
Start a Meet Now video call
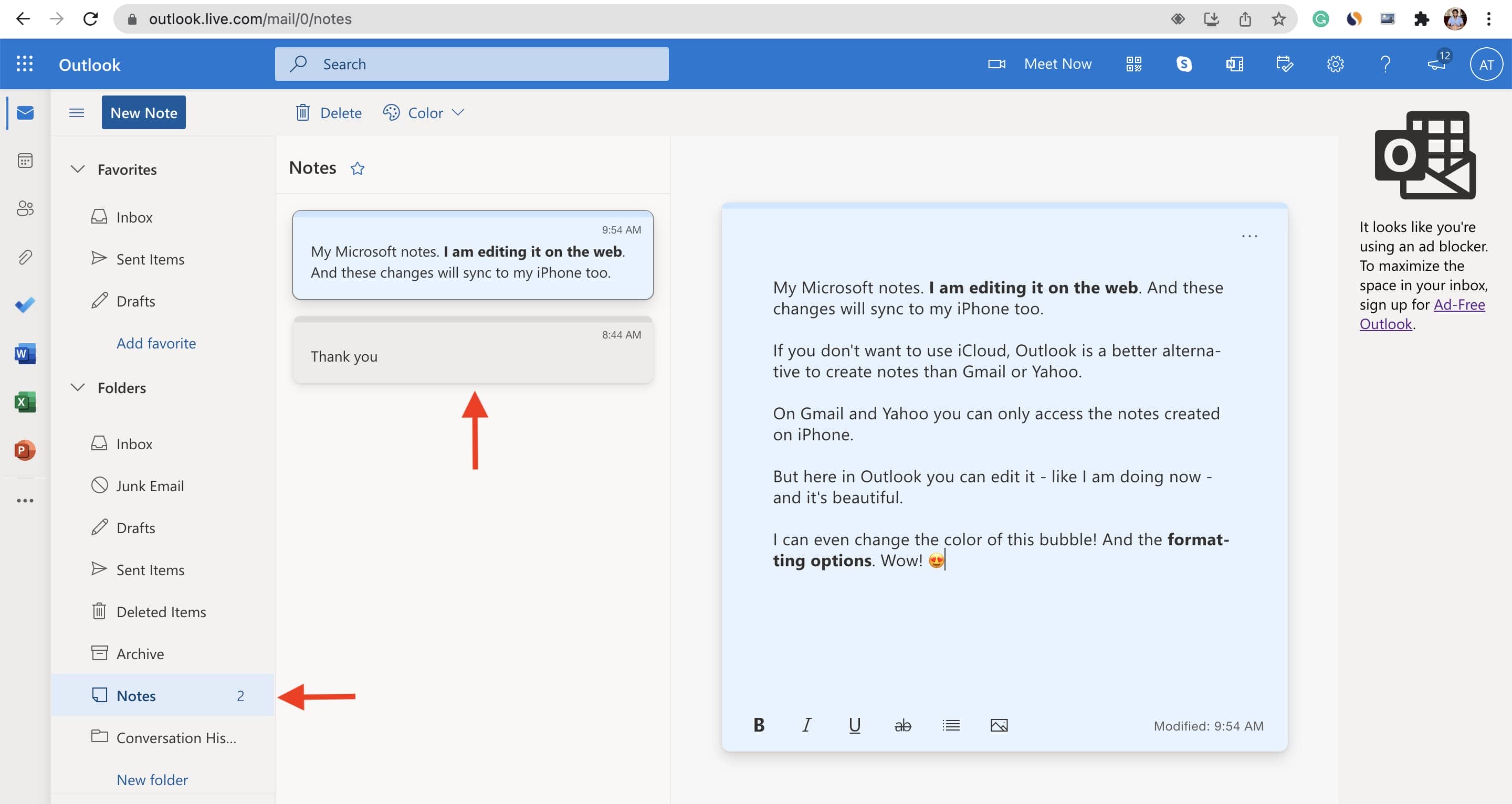click(x=1039, y=64)
